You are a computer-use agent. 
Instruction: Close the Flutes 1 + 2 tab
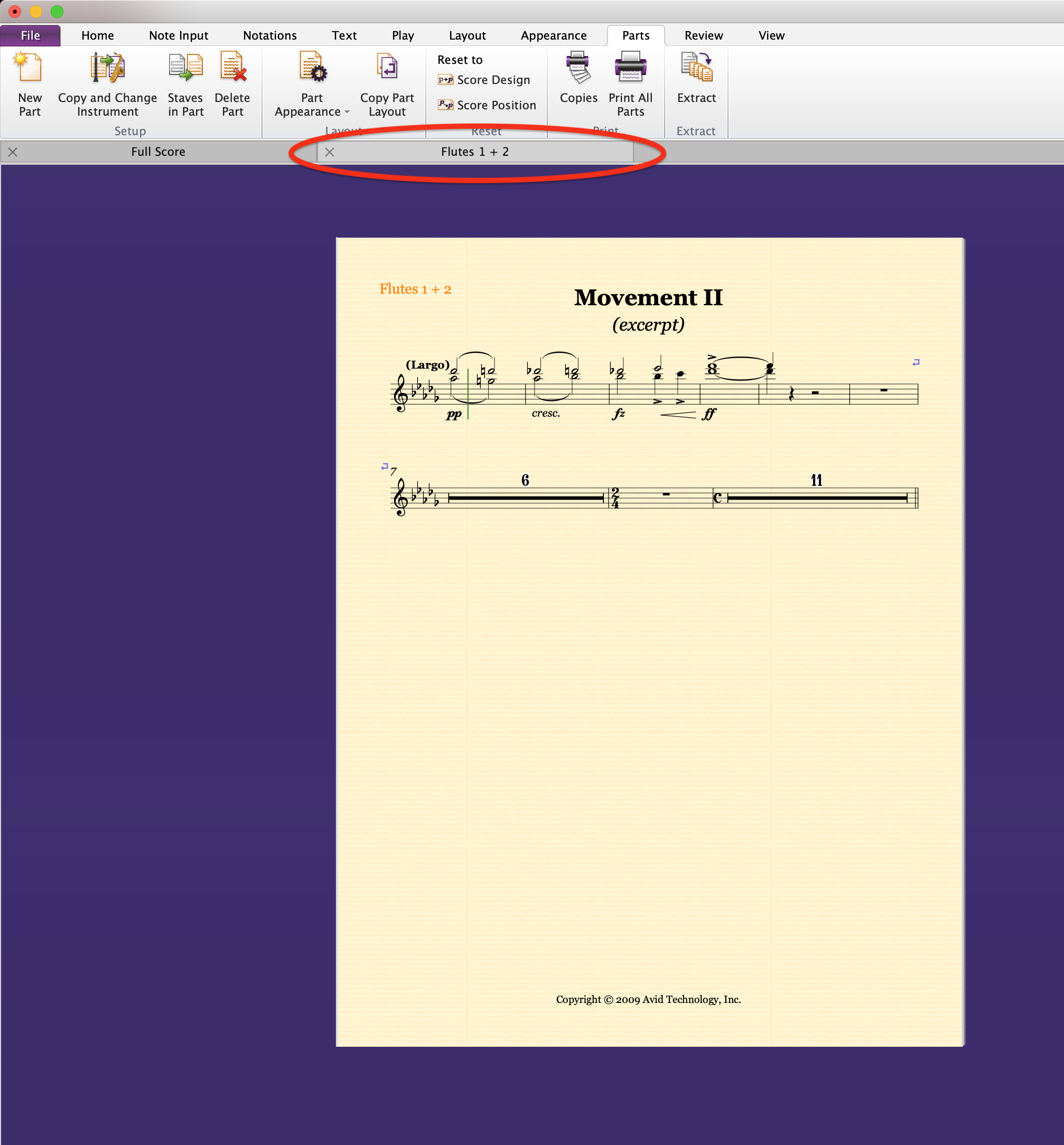[330, 152]
